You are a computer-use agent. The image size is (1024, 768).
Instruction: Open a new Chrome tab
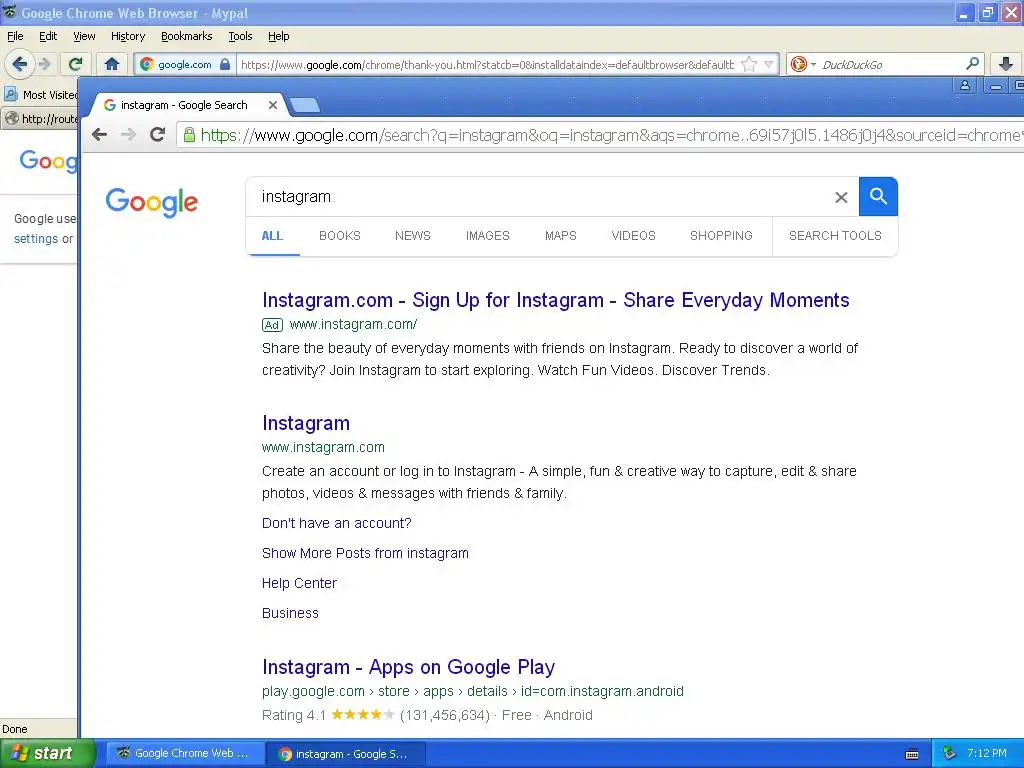click(304, 104)
